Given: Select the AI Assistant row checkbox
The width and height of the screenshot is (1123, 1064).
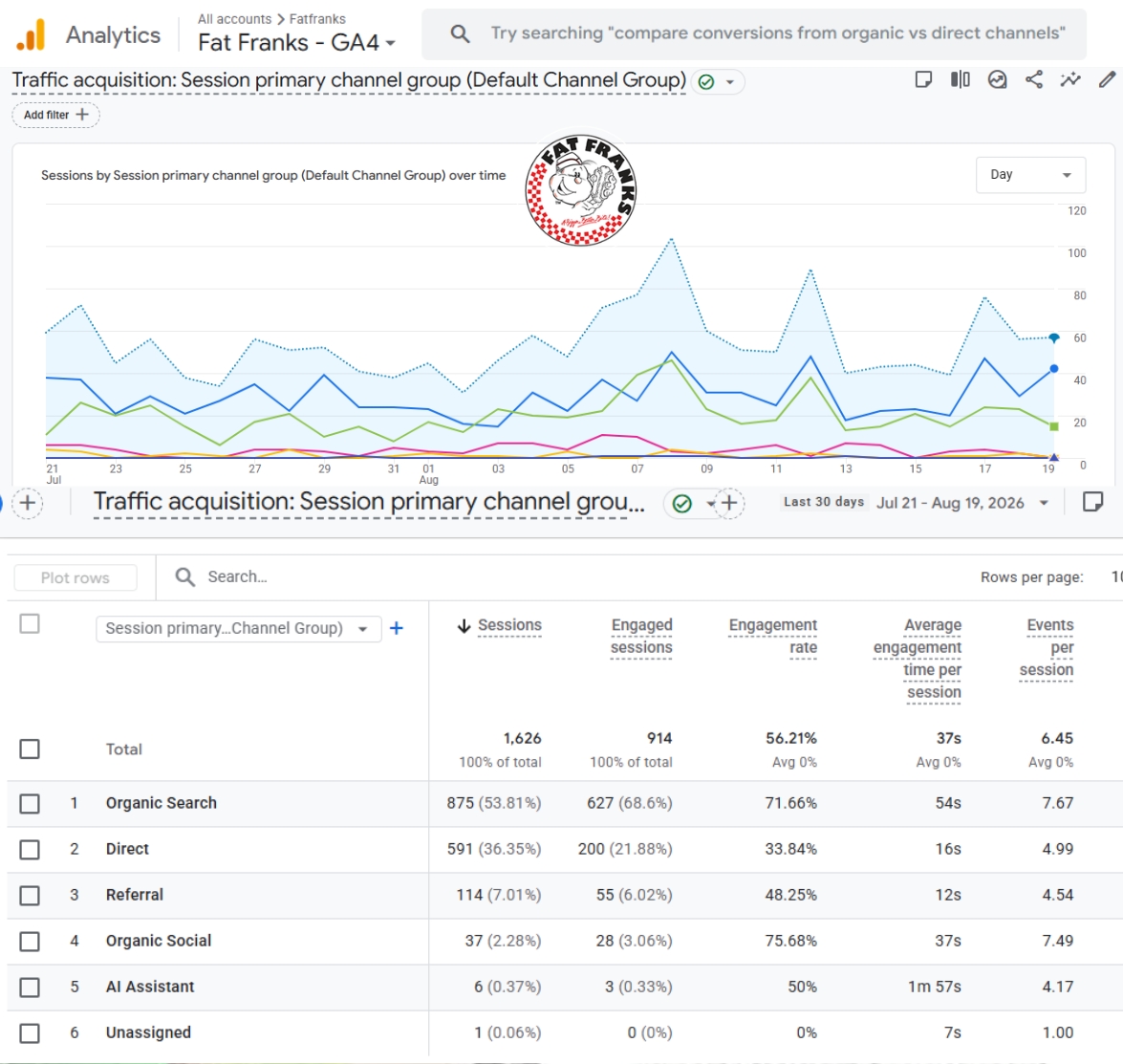Looking at the screenshot, I should point(30,987).
